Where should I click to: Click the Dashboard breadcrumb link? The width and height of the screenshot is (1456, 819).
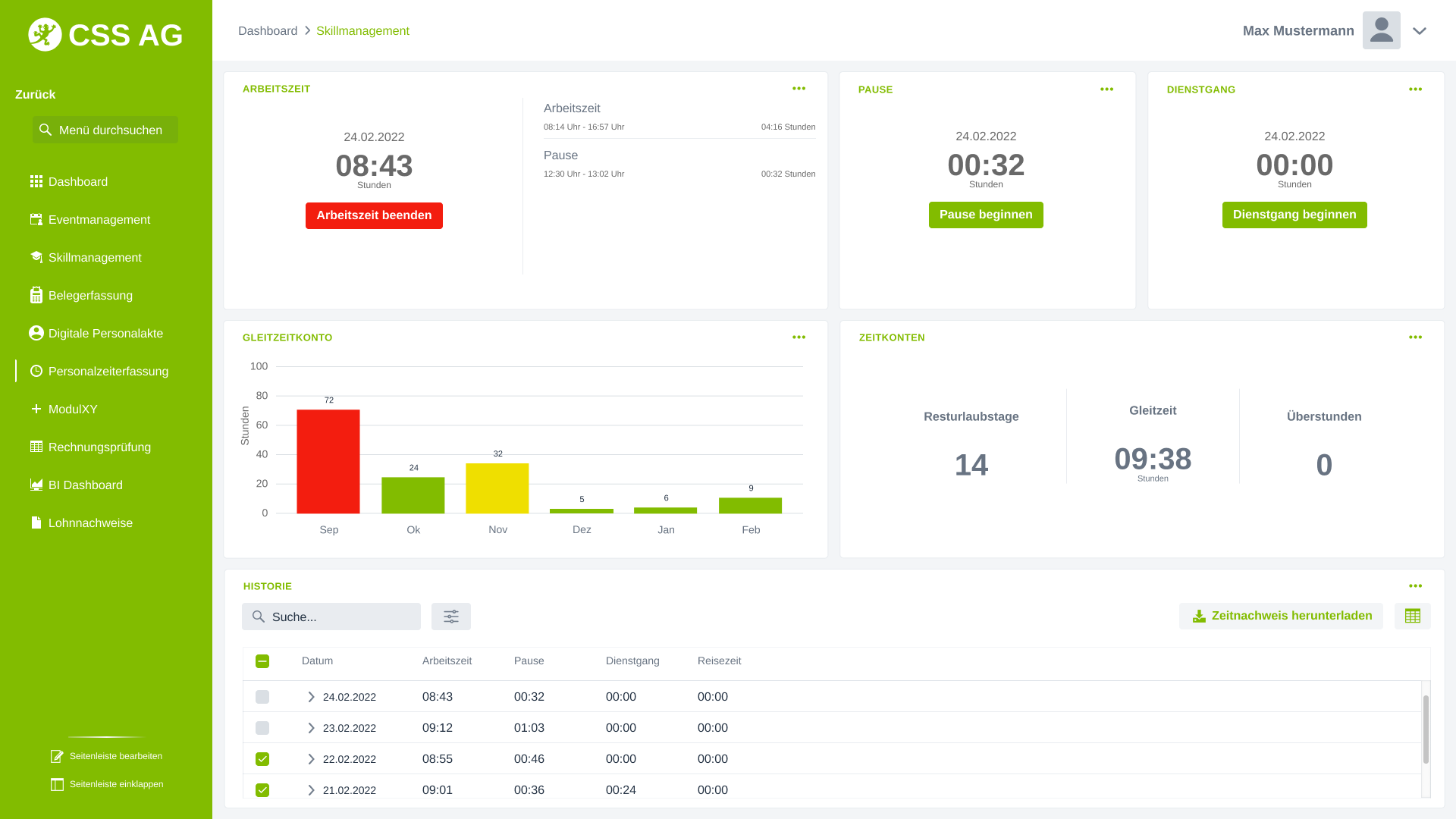[268, 31]
